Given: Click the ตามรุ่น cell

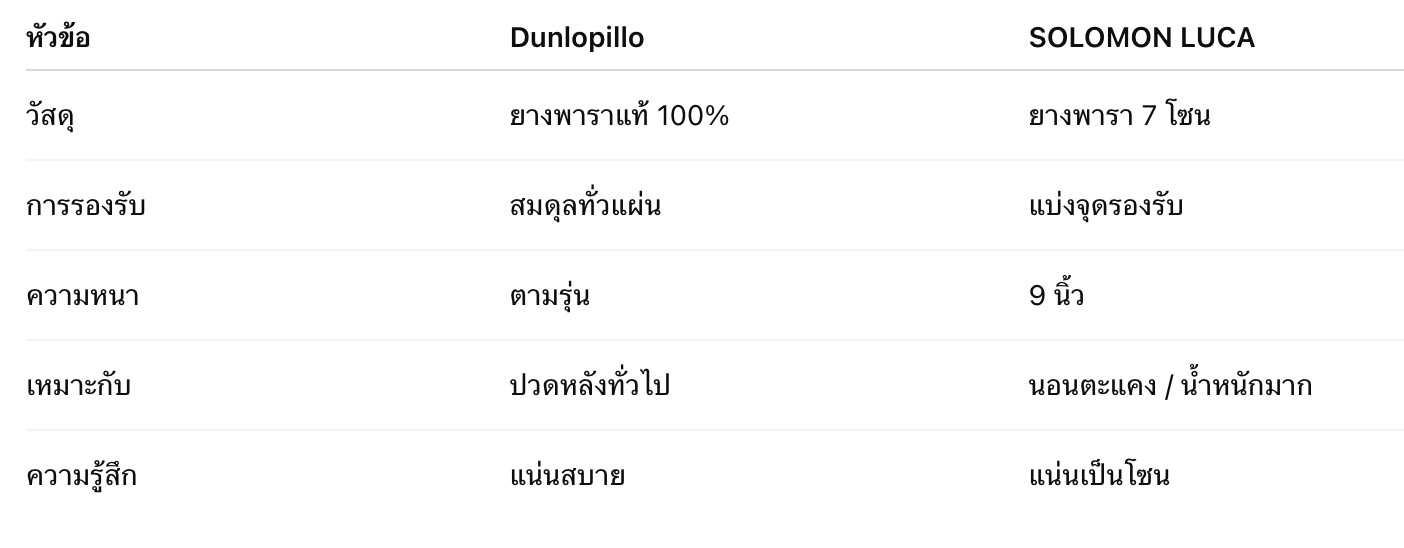Looking at the screenshot, I should coord(549,296).
